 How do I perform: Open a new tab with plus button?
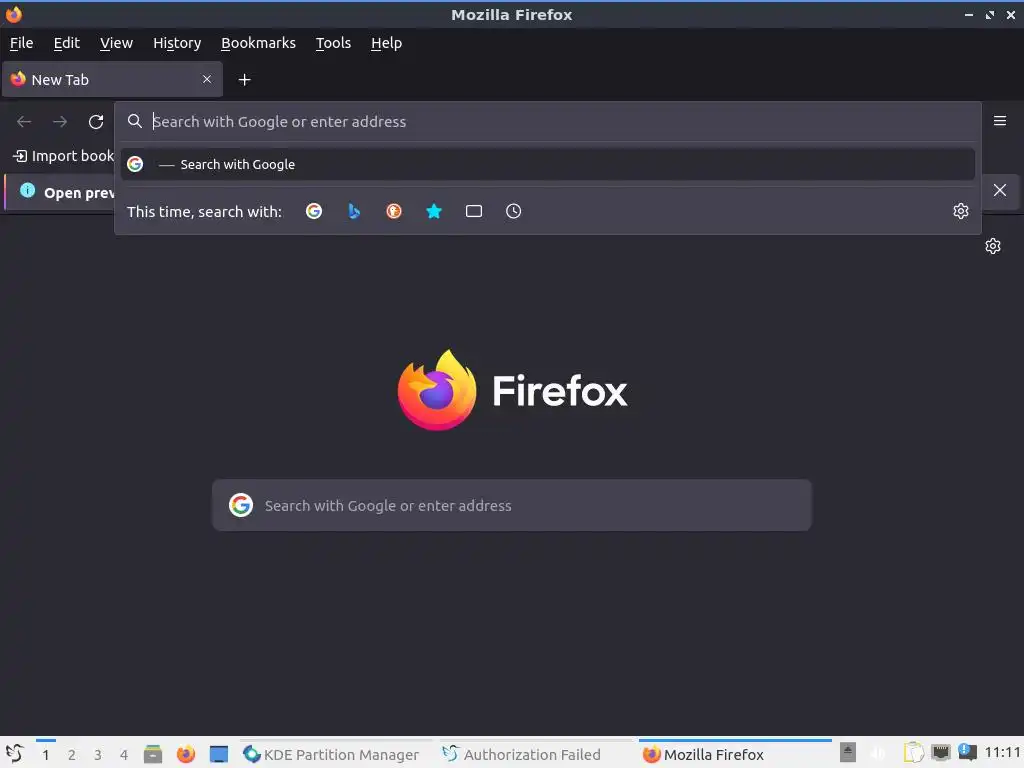[244, 80]
